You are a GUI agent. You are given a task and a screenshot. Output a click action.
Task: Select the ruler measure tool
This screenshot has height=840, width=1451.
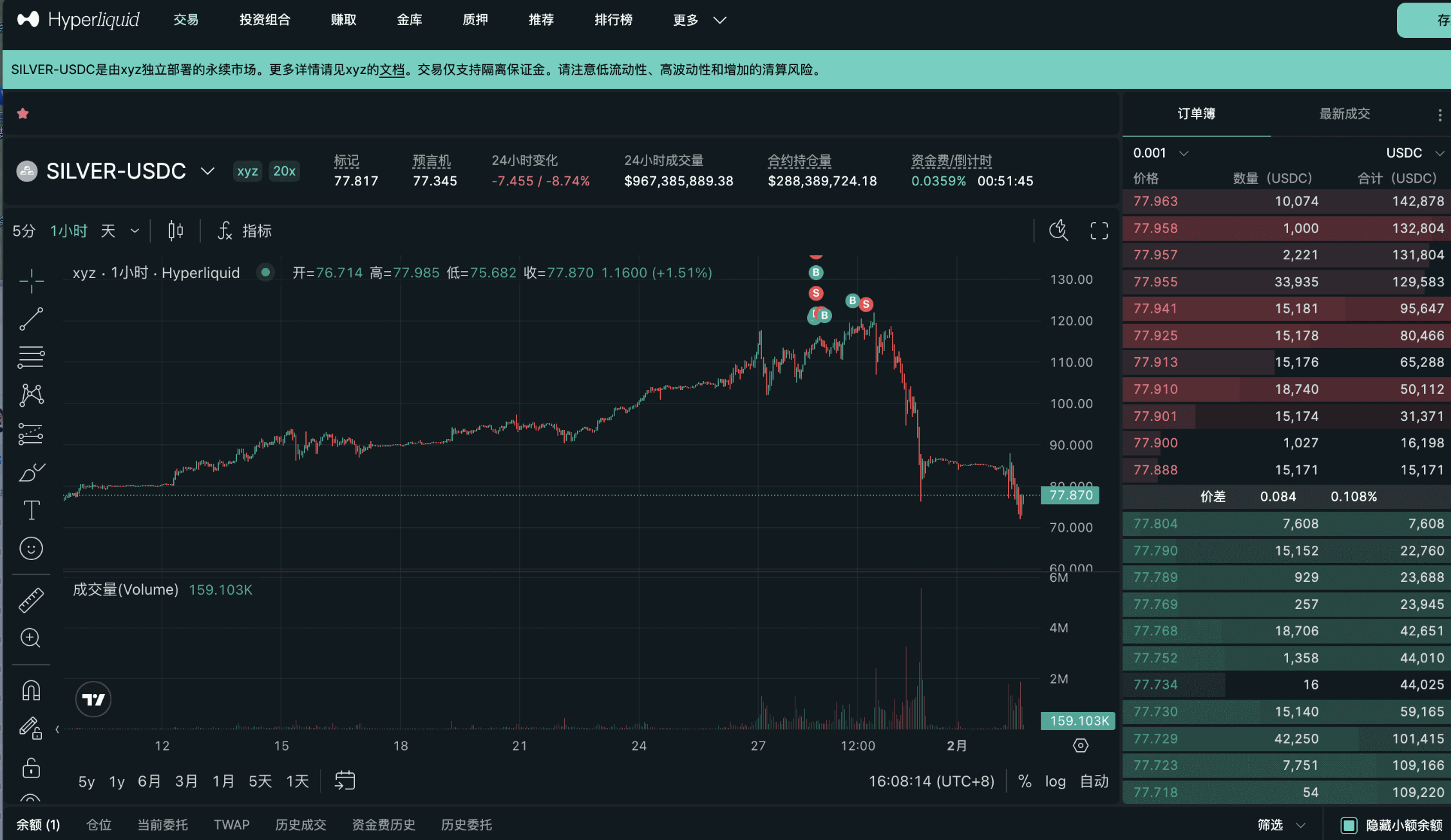(31, 599)
